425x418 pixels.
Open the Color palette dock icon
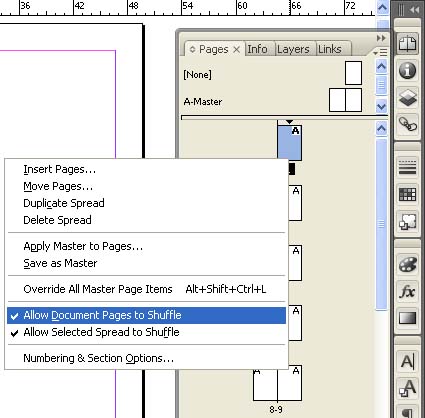point(408,264)
